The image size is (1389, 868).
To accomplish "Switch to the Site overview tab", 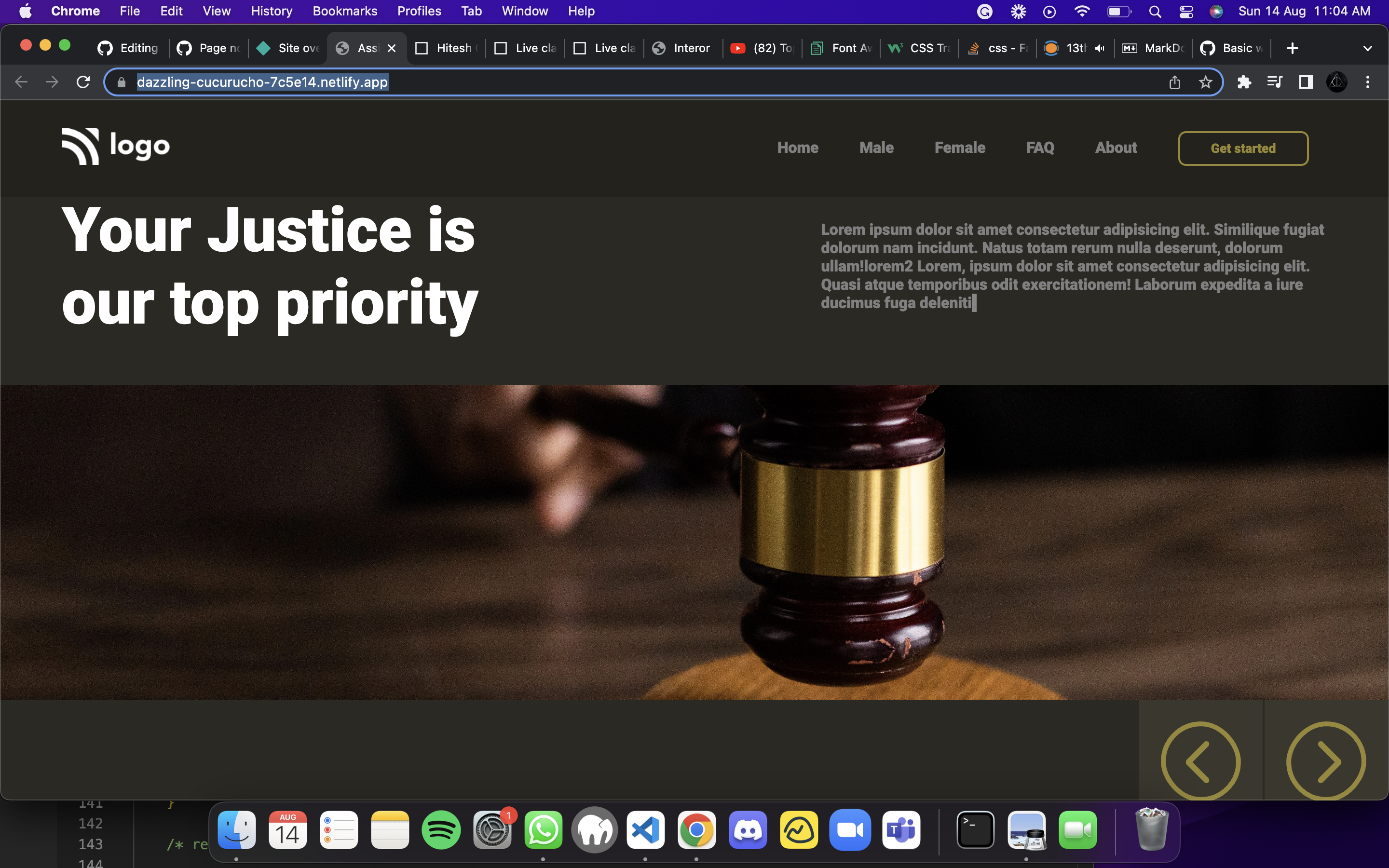I will pyautogui.click(x=288, y=48).
